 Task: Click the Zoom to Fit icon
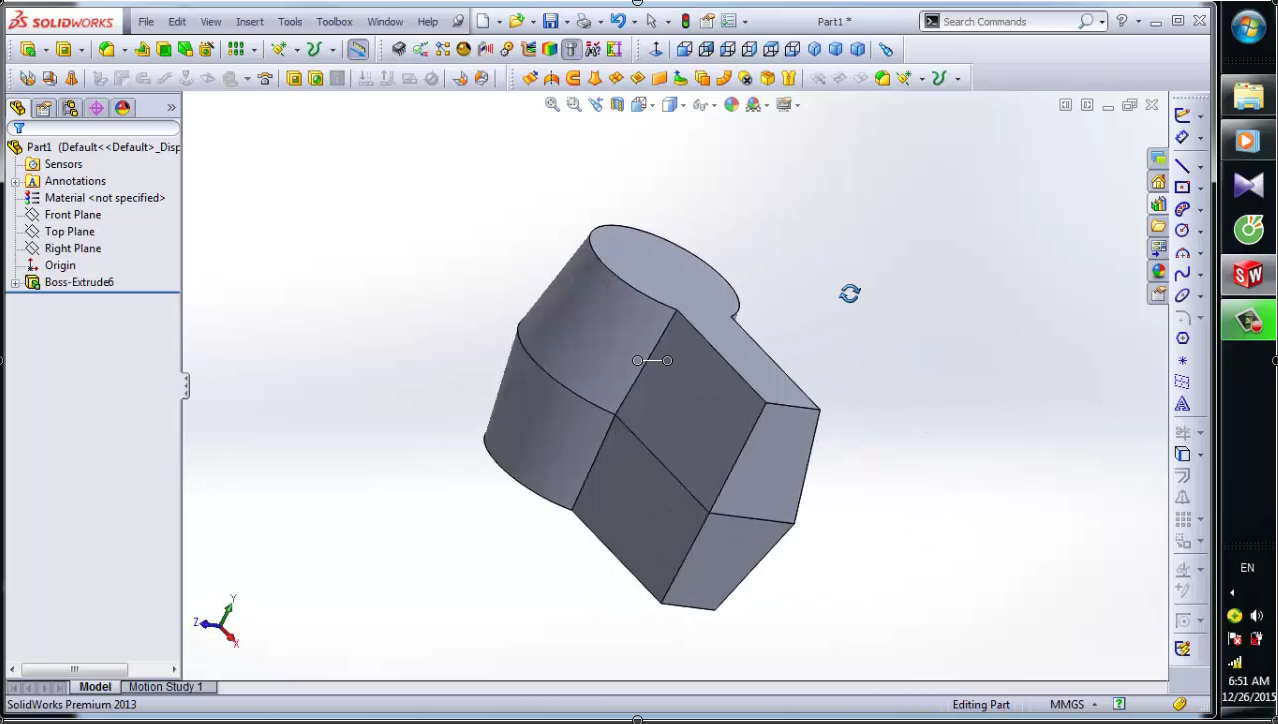click(553, 104)
